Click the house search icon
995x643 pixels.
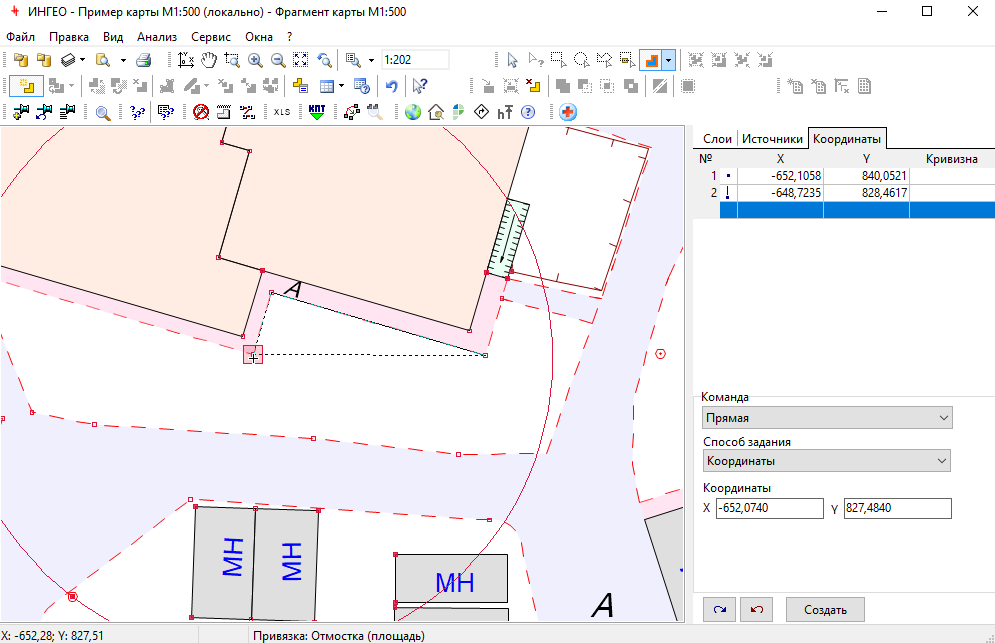point(436,112)
